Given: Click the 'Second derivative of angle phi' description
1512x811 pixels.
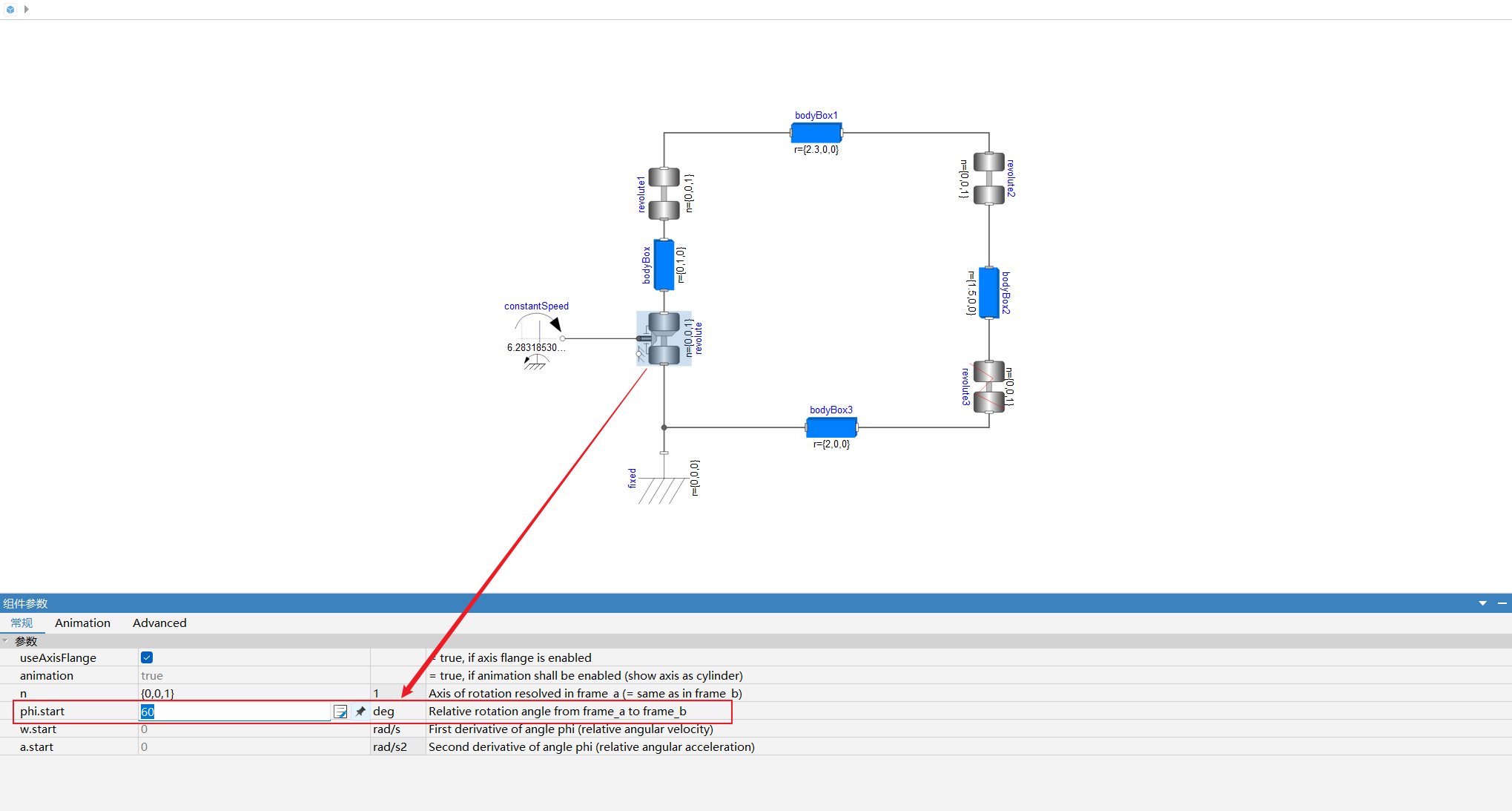Looking at the screenshot, I should (592, 747).
